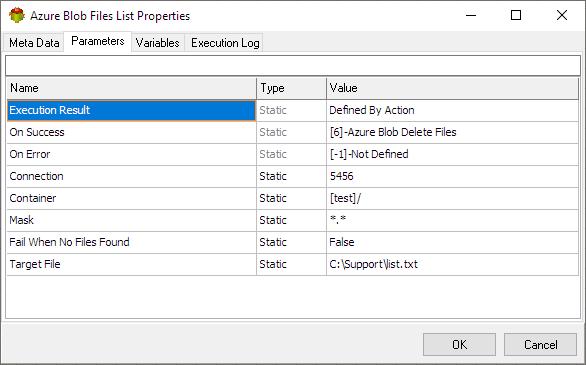Select the On Success parameter name

[132, 132]
